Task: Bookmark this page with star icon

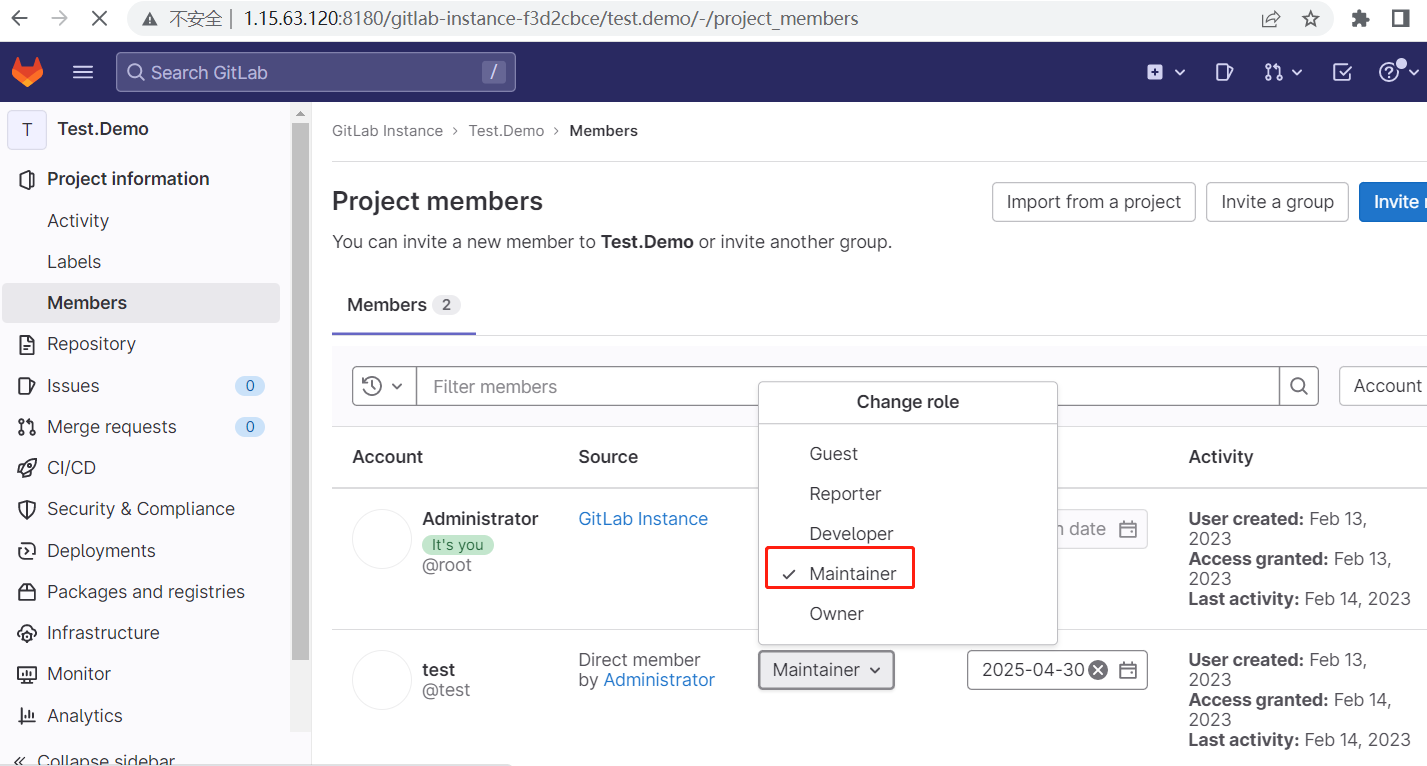Action: click(x=1311, y=18)
